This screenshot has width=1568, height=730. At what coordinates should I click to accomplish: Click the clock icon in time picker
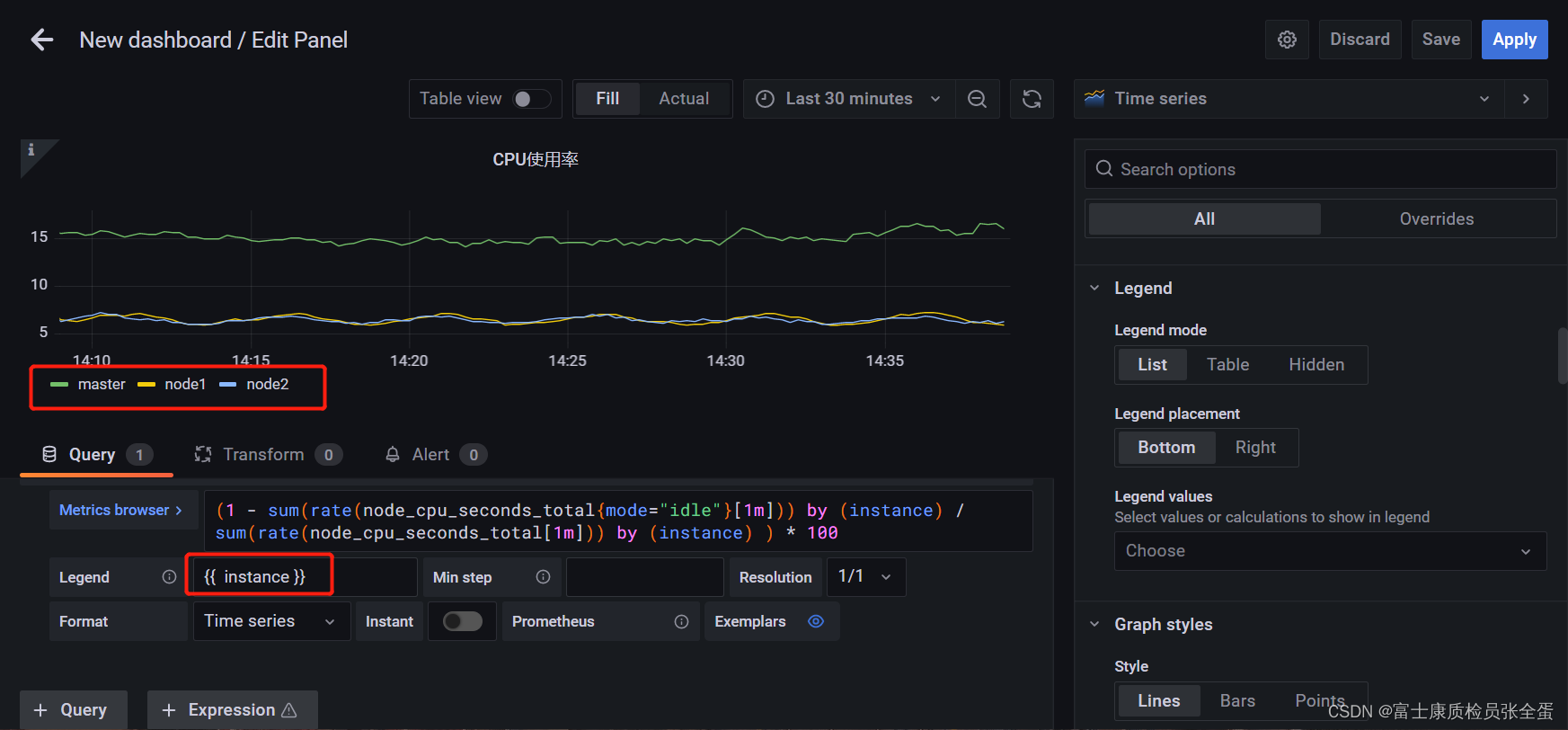[765, 99]
